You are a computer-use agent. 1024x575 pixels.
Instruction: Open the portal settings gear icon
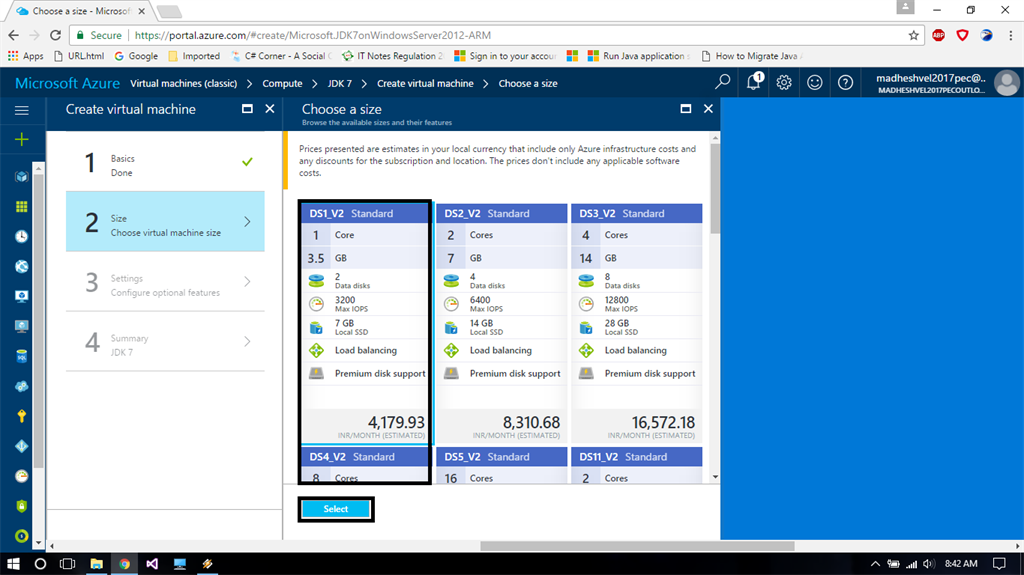click(x=784, y=82)
